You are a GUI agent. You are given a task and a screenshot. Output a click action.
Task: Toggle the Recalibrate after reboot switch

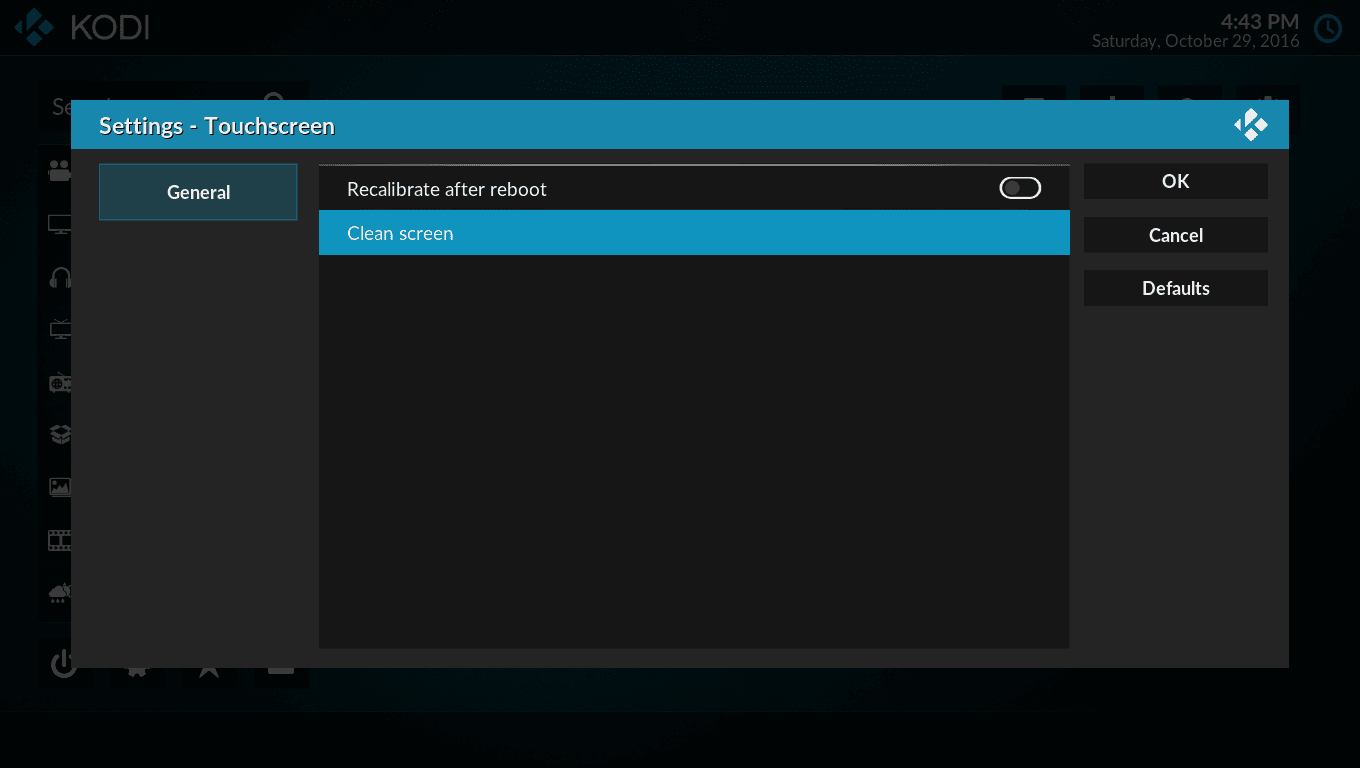(1020, 188)
